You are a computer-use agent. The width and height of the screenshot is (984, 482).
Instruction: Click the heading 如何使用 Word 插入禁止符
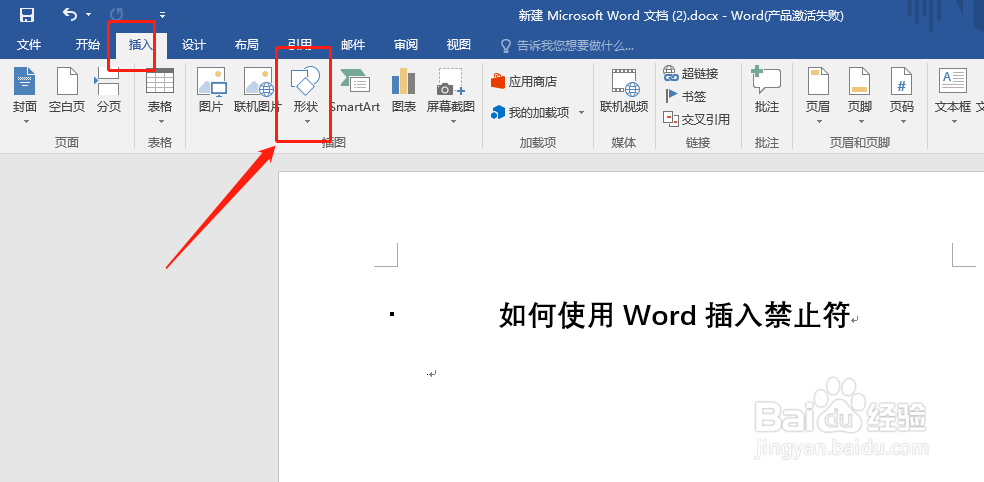(x=675, y=315)
